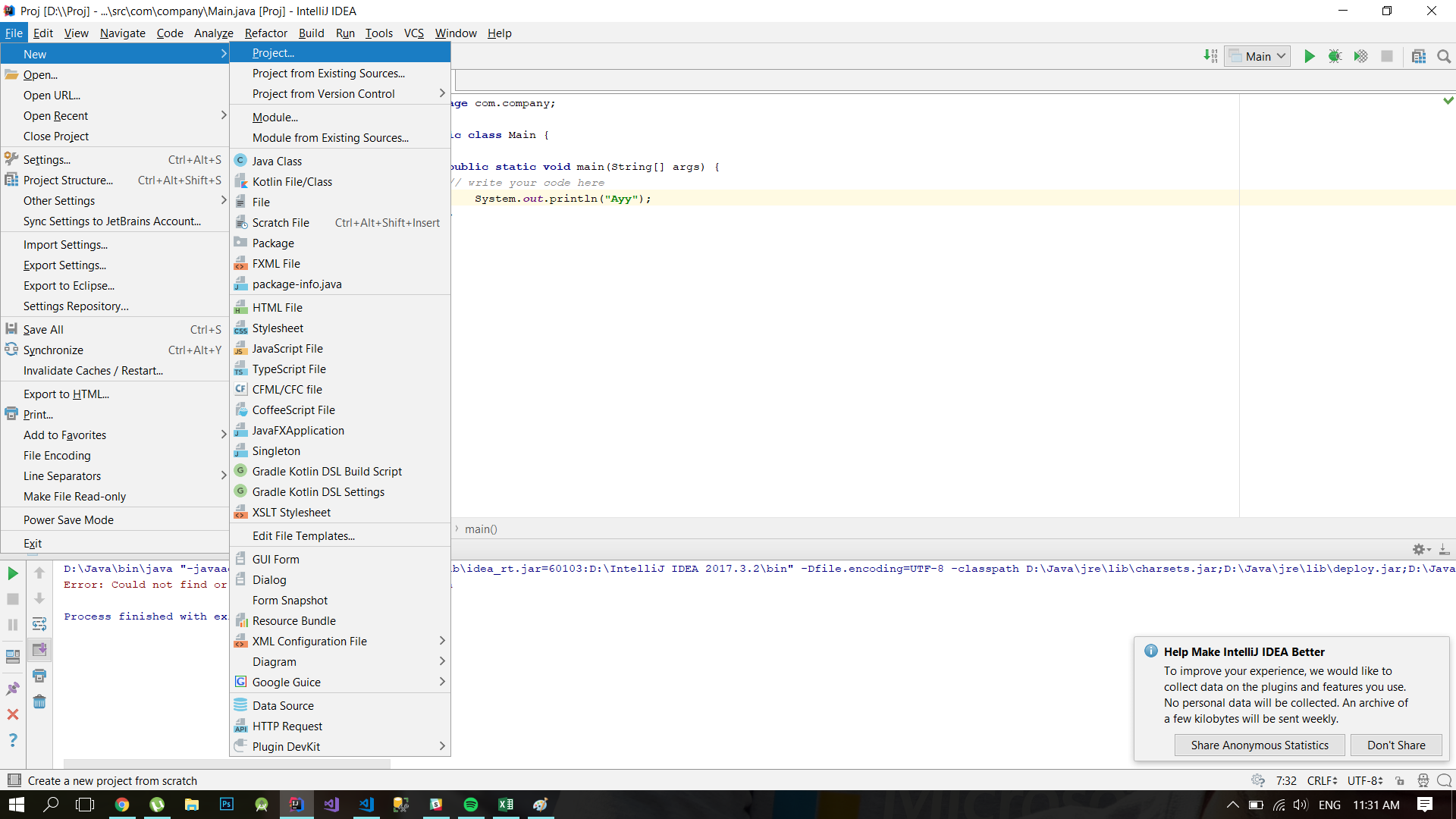This screenshot has width=1456, height=819.
Task: Choose Project... in New submenu
Action: coord(340,52)
